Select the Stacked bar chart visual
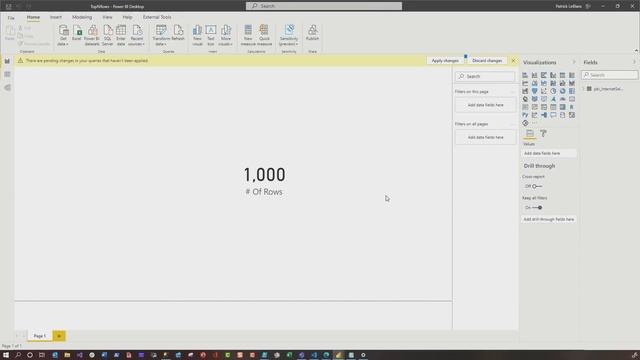Viewport: 640px width, 360px height. [x=525, y=75]
